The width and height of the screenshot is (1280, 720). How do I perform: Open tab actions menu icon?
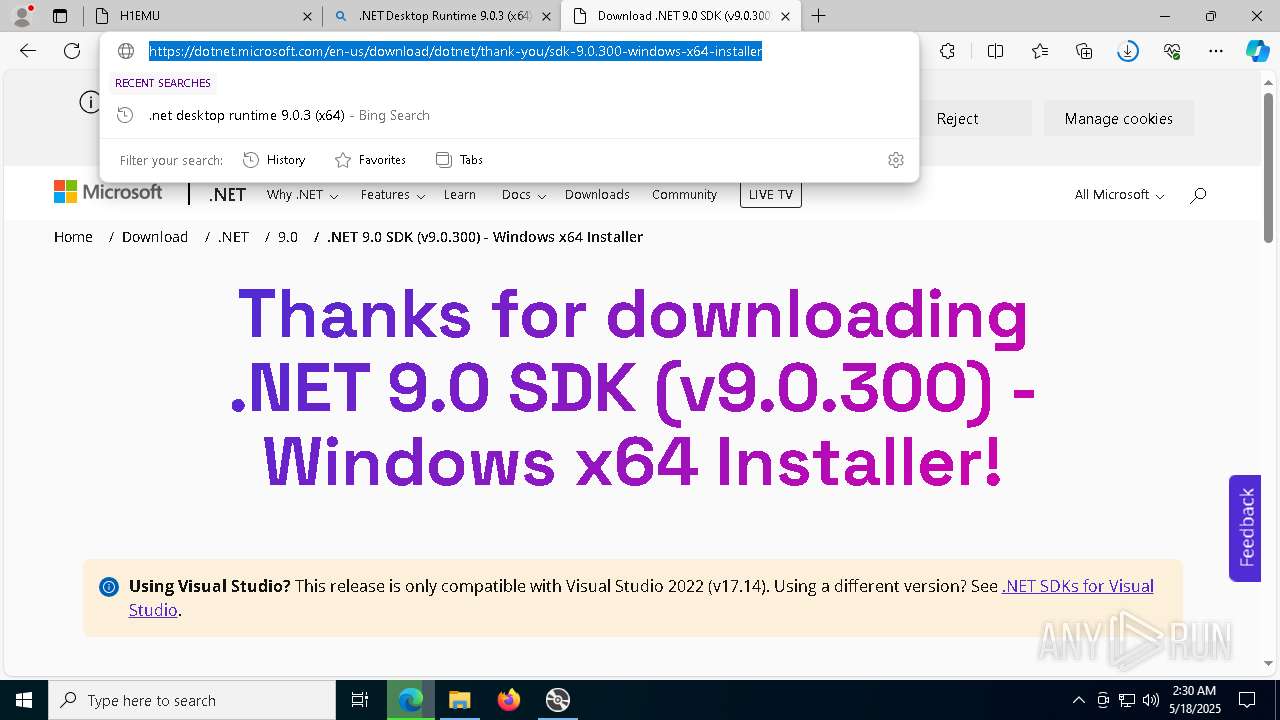(x=60, y=15)
